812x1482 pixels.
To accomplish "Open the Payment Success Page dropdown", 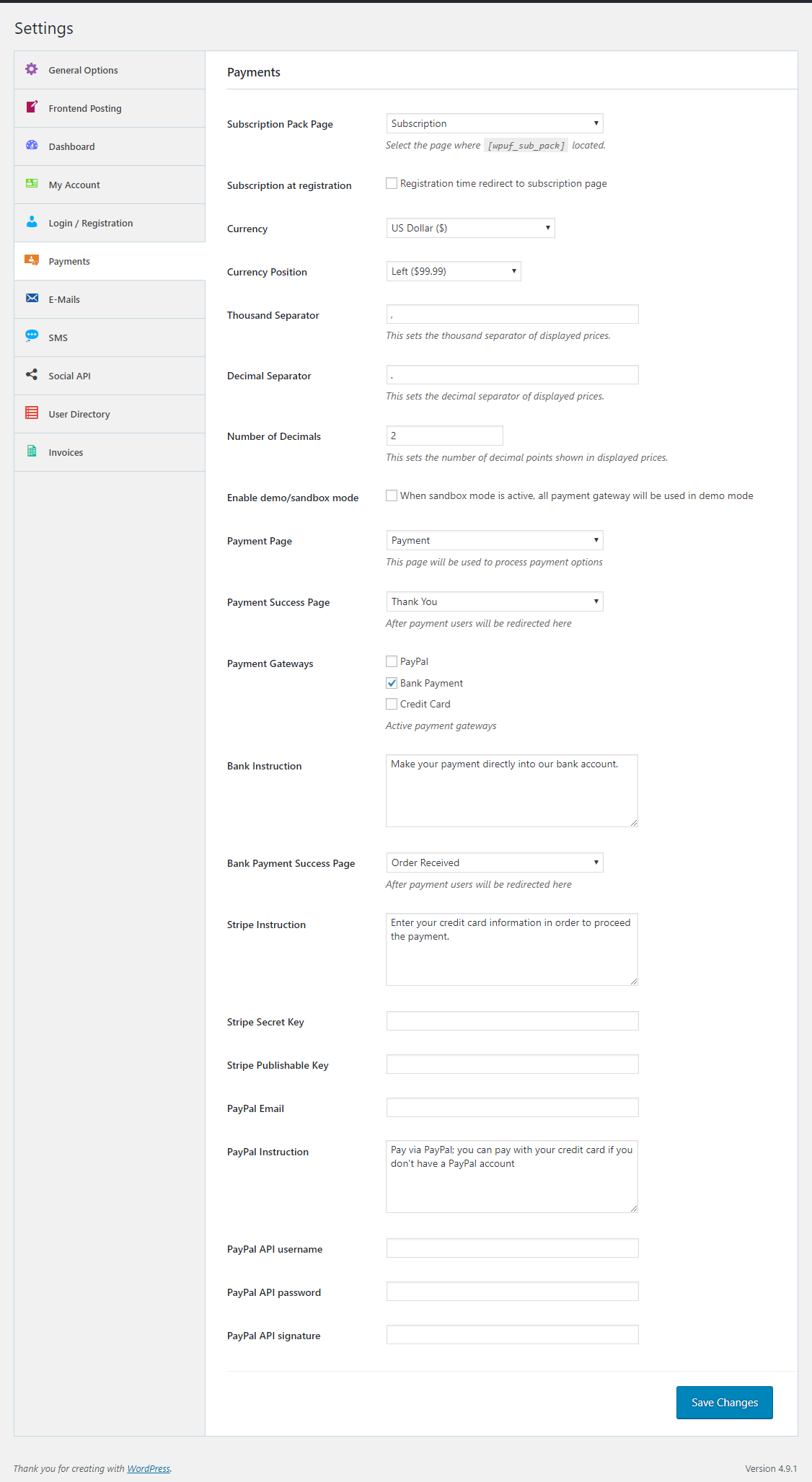I will tap(494, 601).
